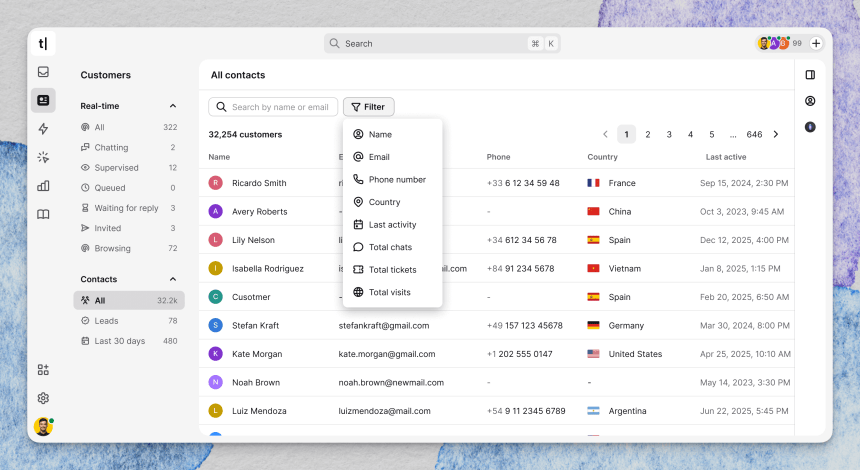Focus the top Search bar
The width and height of the screenshot is (860, 470).
(442, 43)
